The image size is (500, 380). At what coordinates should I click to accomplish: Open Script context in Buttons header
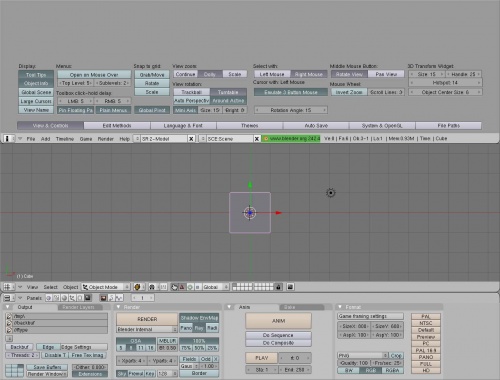(56, 298)
